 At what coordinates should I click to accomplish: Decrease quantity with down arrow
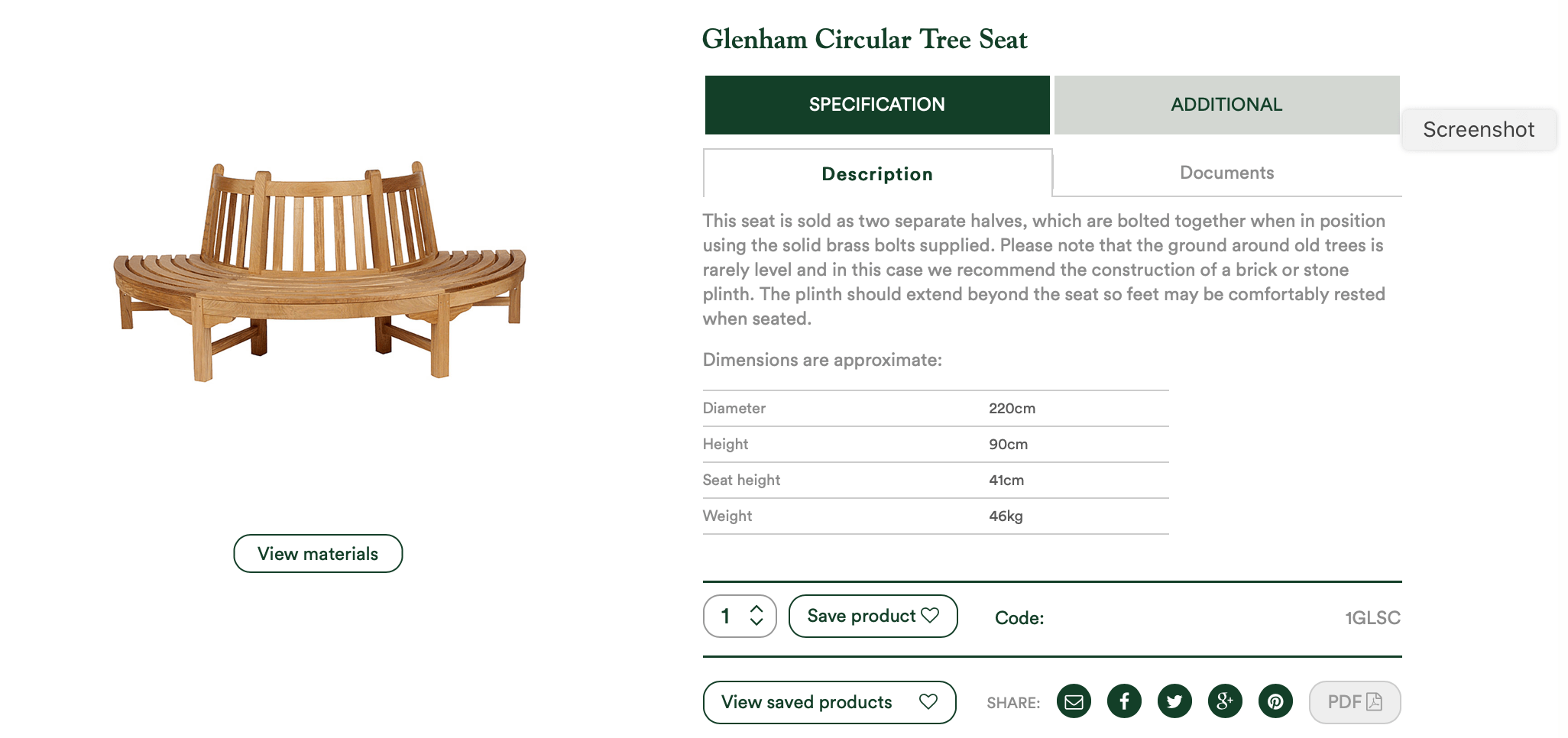[x=756, y=622]
